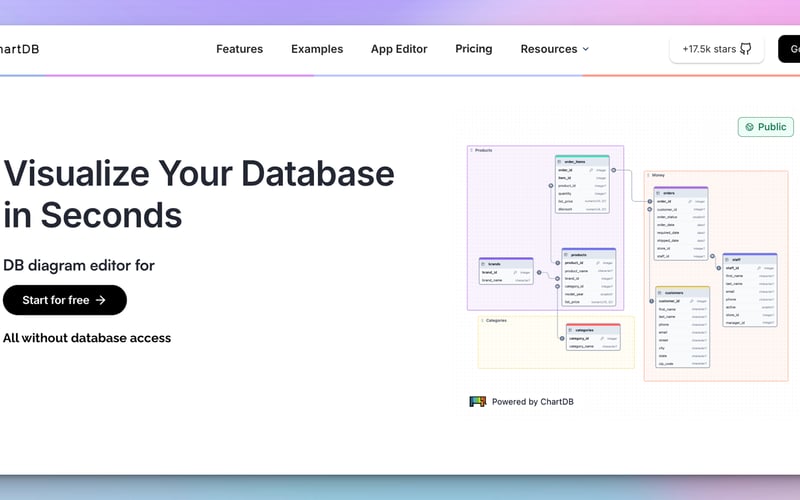Click the Public badge on diagram
Viewport: 800px width, 500px height.
[x=766, y=127]
